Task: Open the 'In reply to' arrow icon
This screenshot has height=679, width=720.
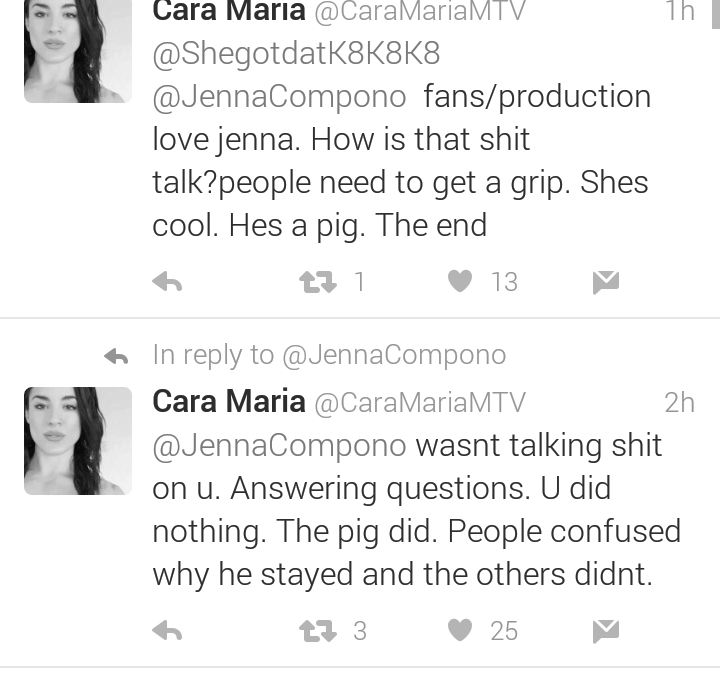Action: coord(116,356)
